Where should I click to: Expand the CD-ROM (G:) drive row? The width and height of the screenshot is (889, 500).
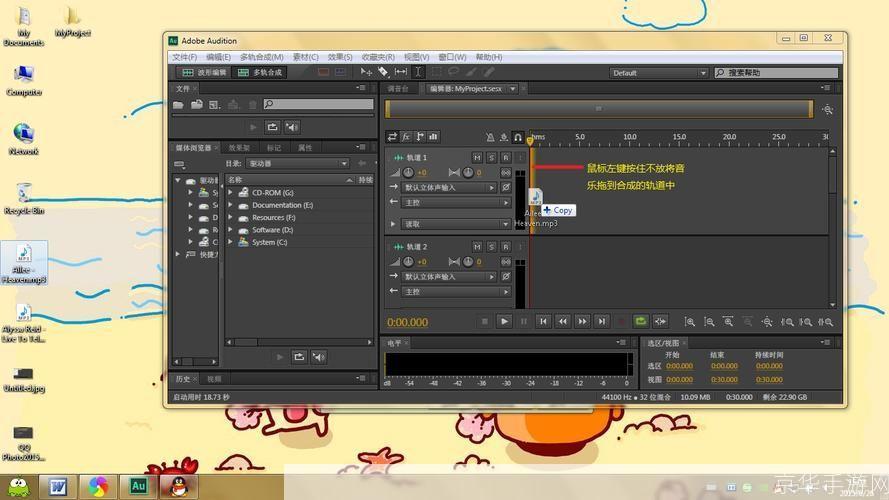(x=231, y=192)
